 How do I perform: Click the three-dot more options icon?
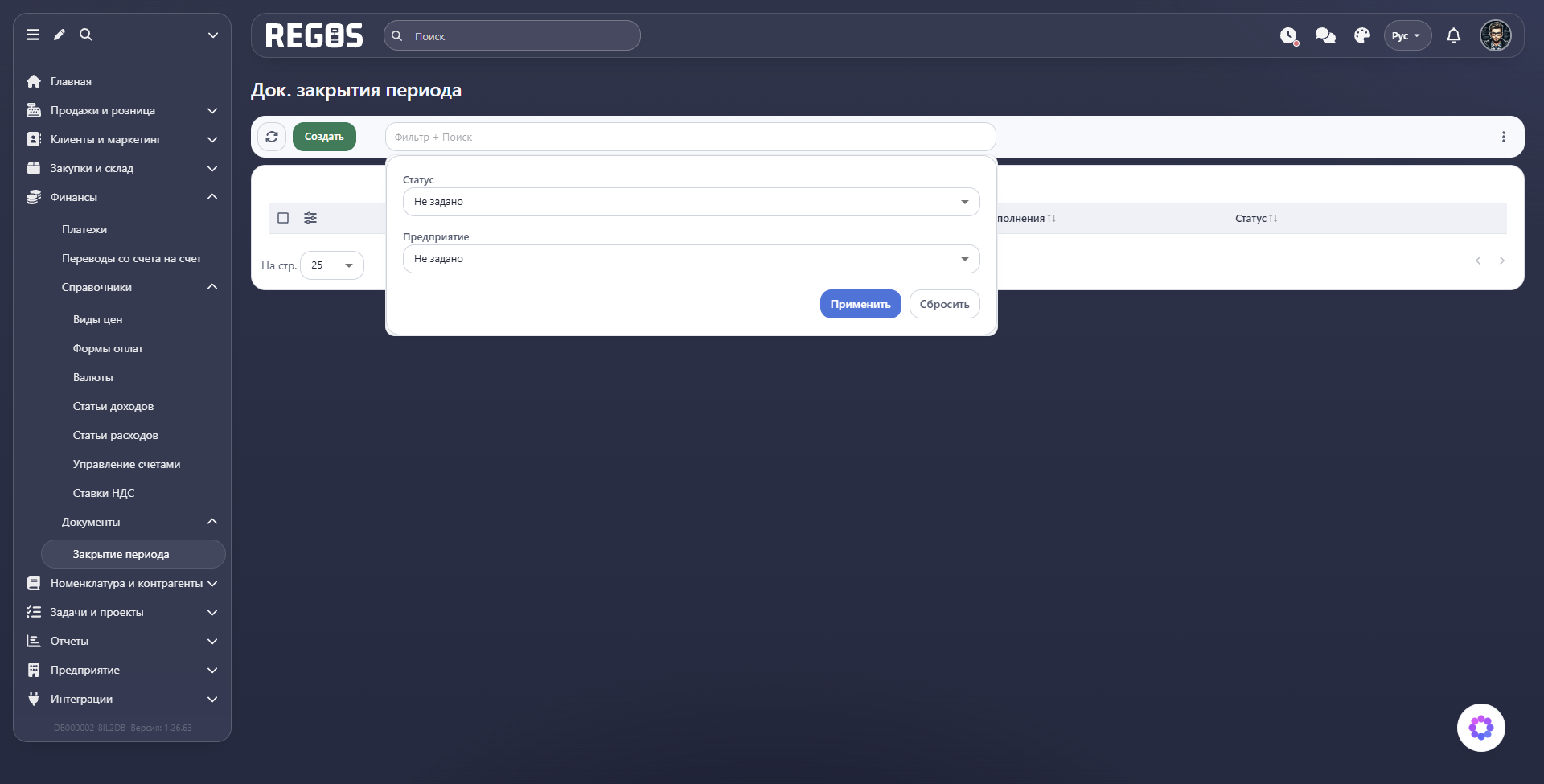1503,137
